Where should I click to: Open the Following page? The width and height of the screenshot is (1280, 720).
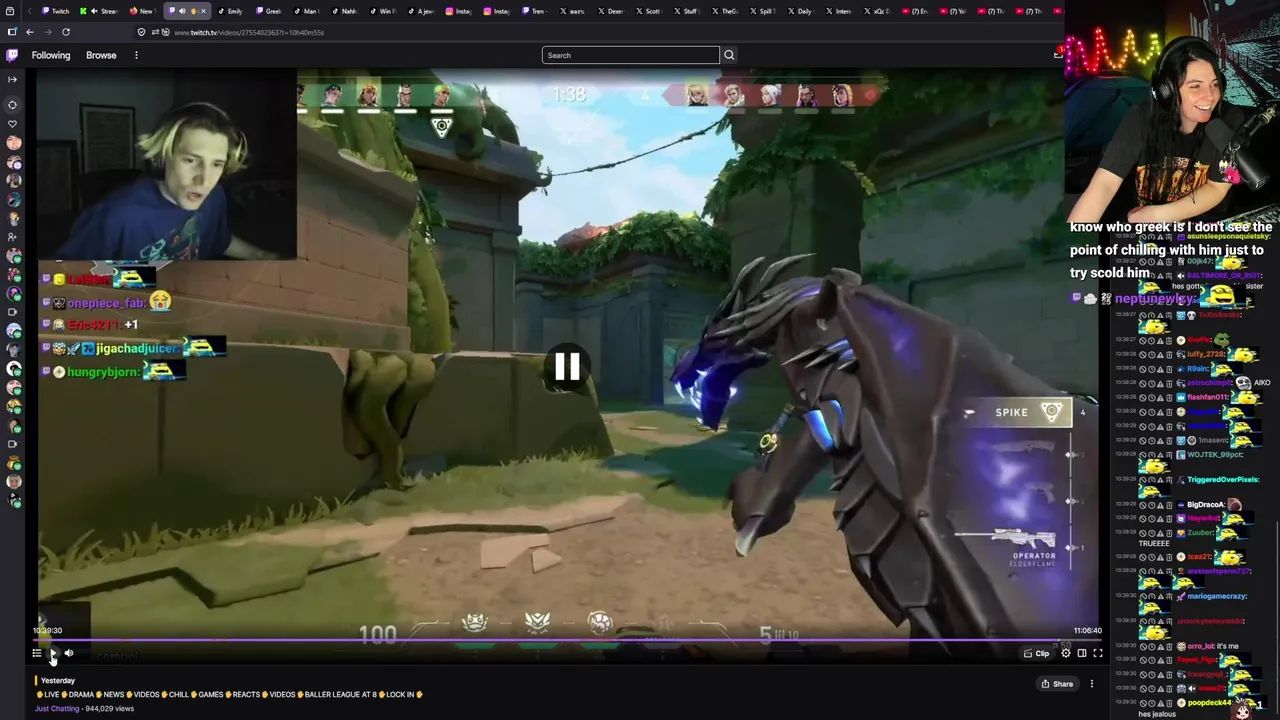coord(51,55)
